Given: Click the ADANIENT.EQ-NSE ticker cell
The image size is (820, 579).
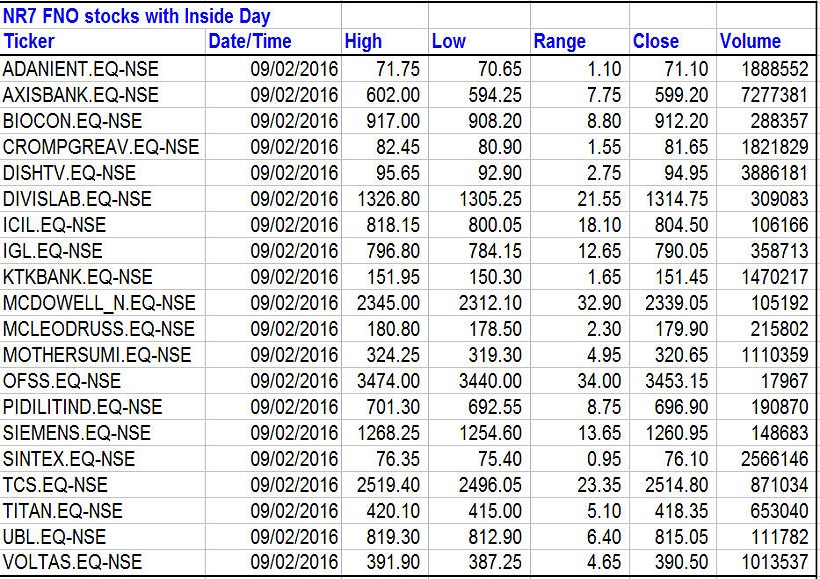Looking at the screenshot, I should click(79, 69).
